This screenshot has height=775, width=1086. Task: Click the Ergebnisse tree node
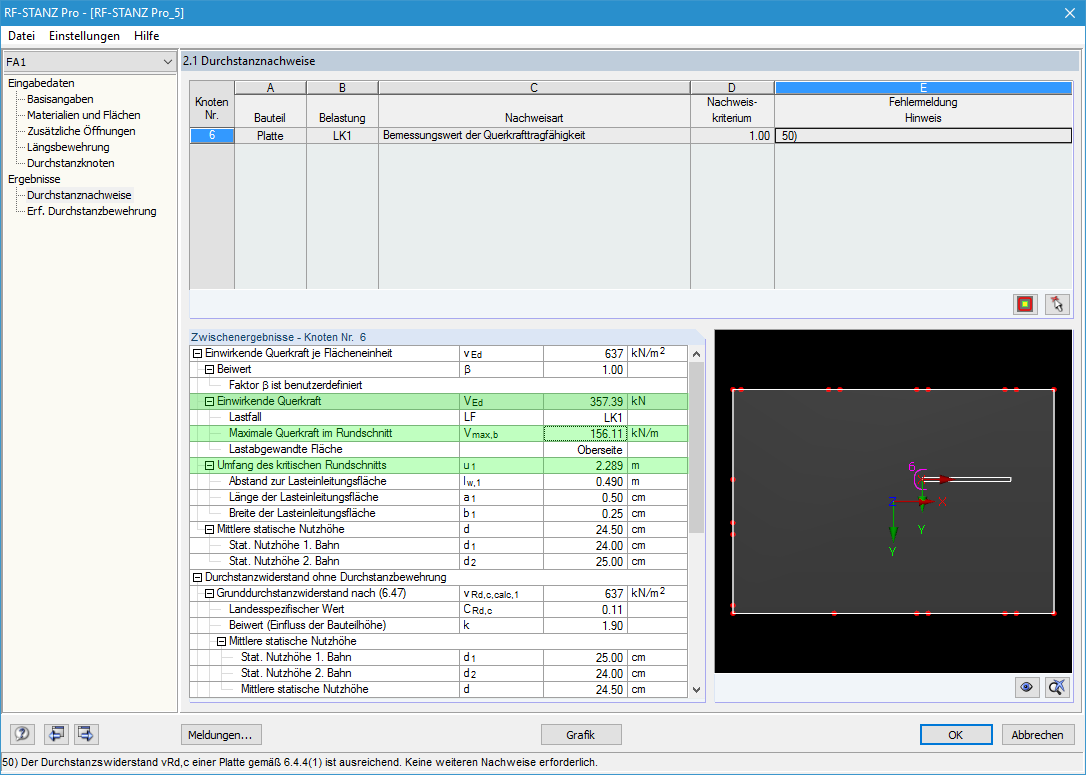pos(34,179)
